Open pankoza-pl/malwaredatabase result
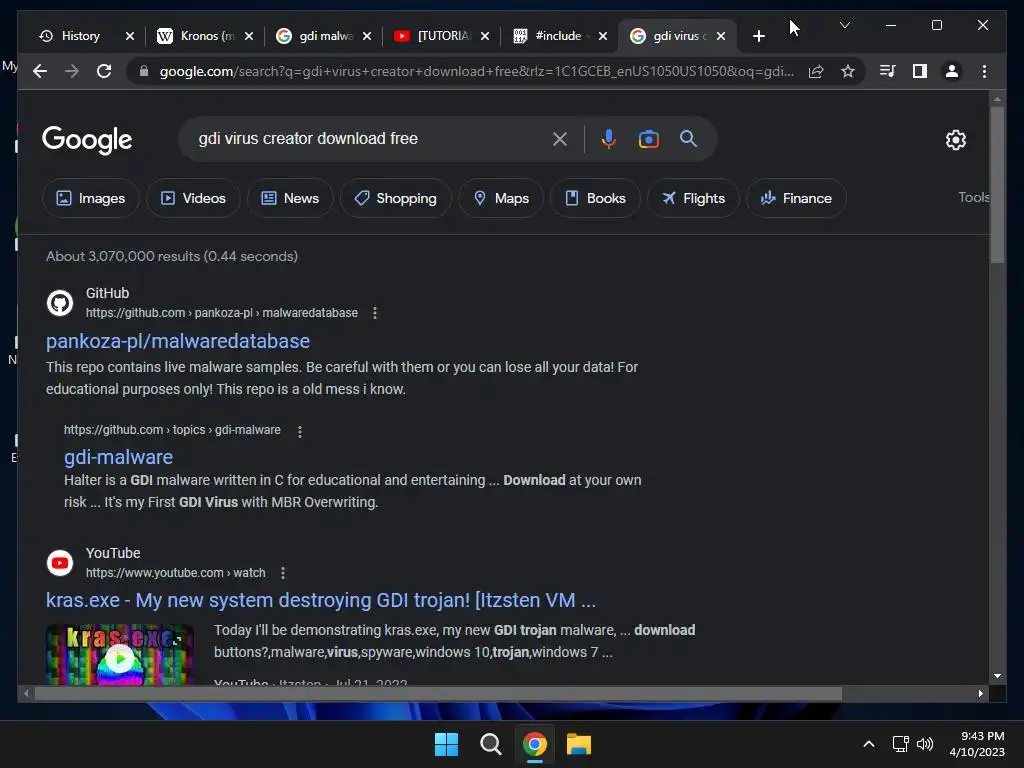 (x=178, y=341)
